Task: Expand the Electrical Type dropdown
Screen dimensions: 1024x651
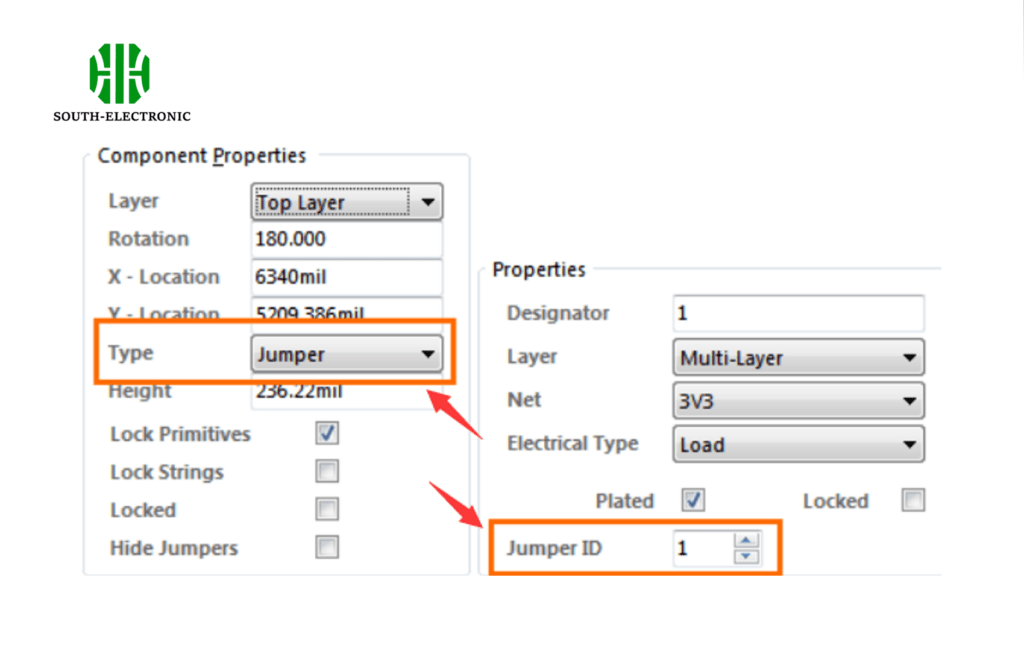Action: (x=798, y=444)
